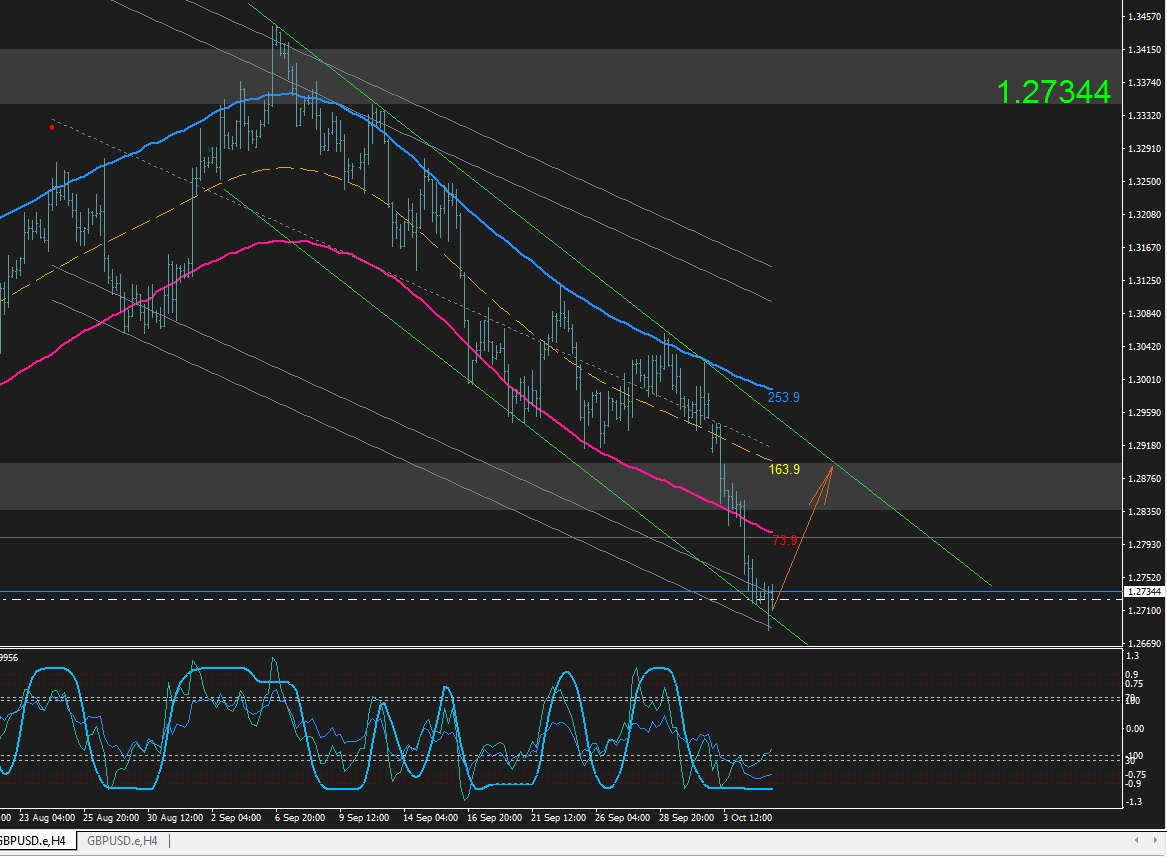
Task: Click price axis value 1.33320
Action: (x=1145, y=116)
